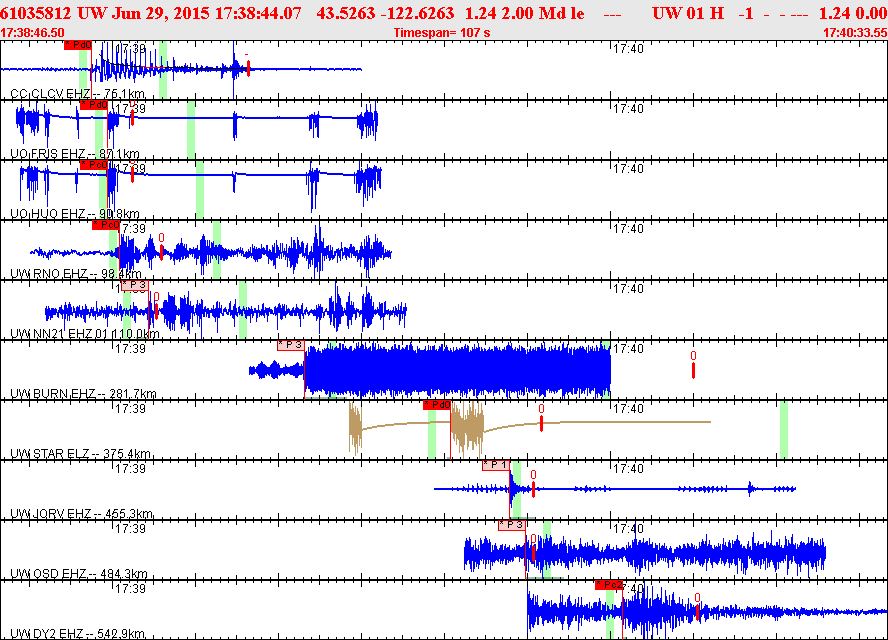Click the P 3 pick flag on OSD trace
This screenshot has width=888, height=640.
point(511,525)
